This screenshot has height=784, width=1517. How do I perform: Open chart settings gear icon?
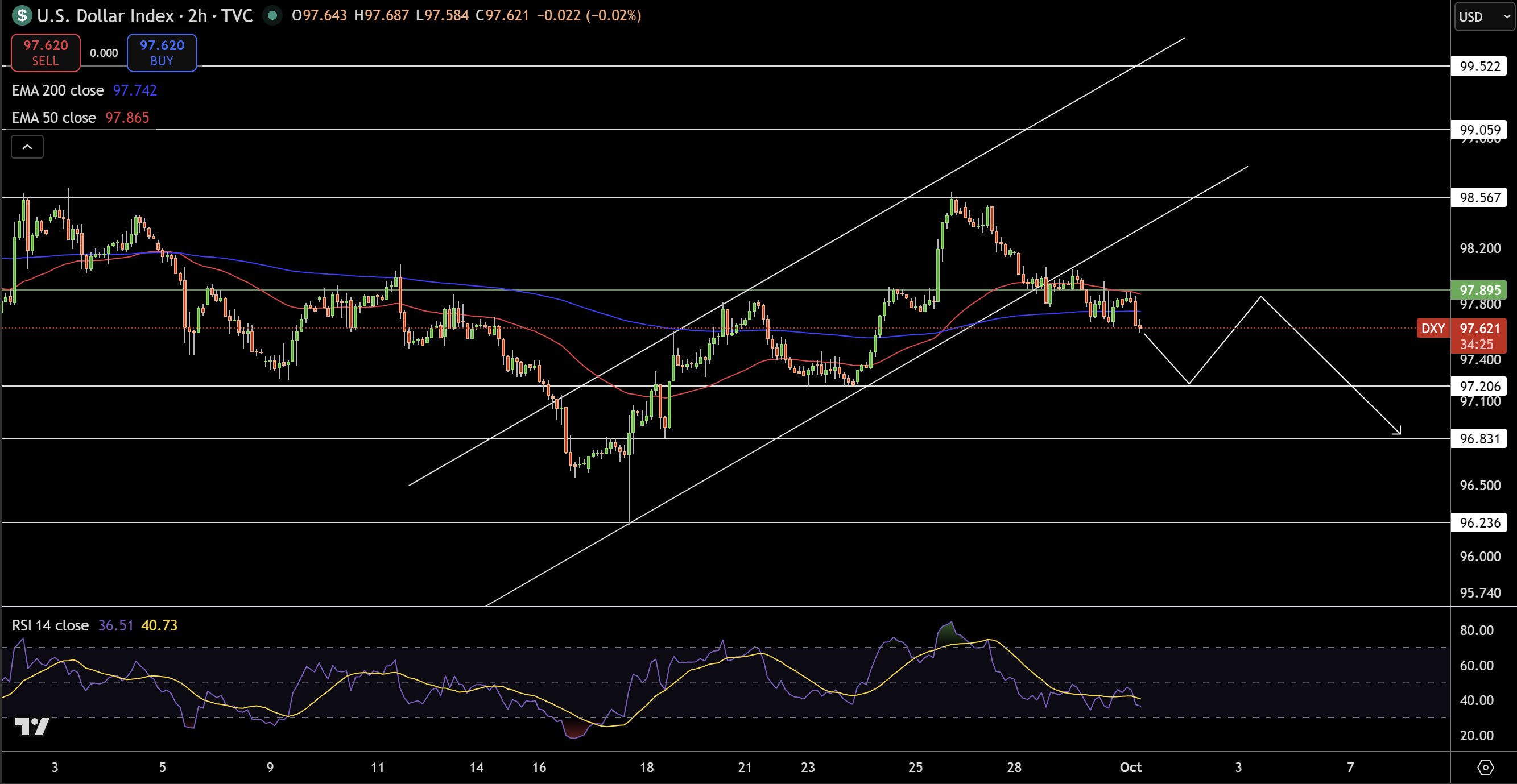tap(1485, 768)
